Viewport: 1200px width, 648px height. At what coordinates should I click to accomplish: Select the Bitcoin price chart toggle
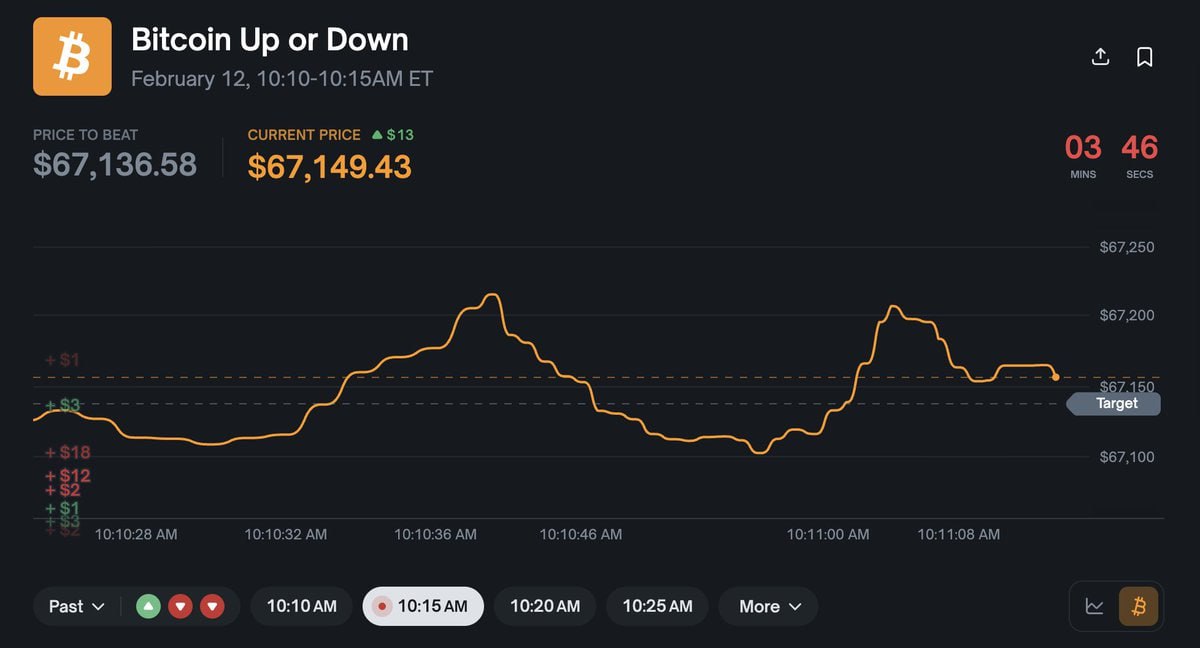(1138, 607)
